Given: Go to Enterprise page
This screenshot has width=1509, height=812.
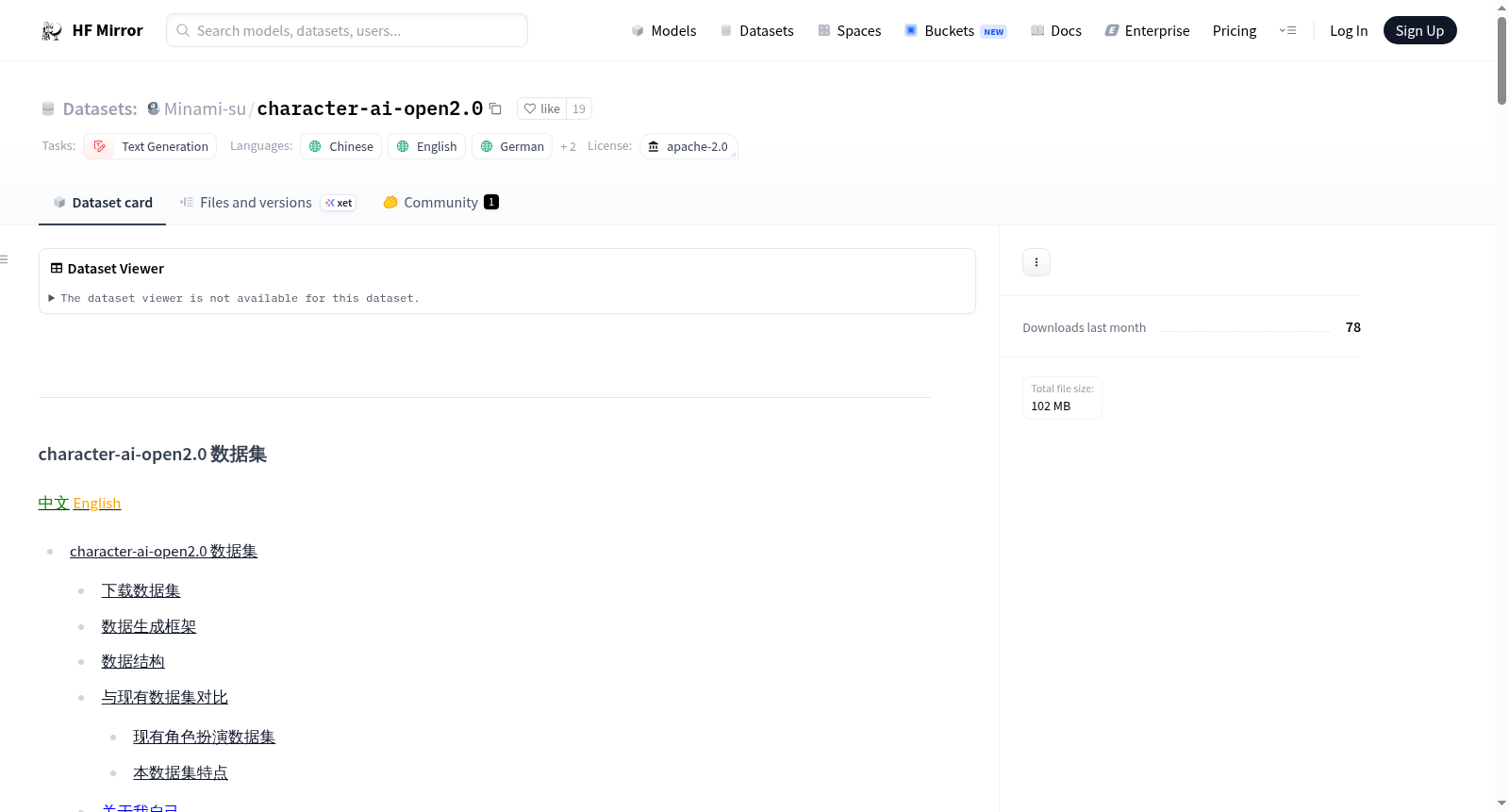Looking at the screenshot, I should point(1147,30).
